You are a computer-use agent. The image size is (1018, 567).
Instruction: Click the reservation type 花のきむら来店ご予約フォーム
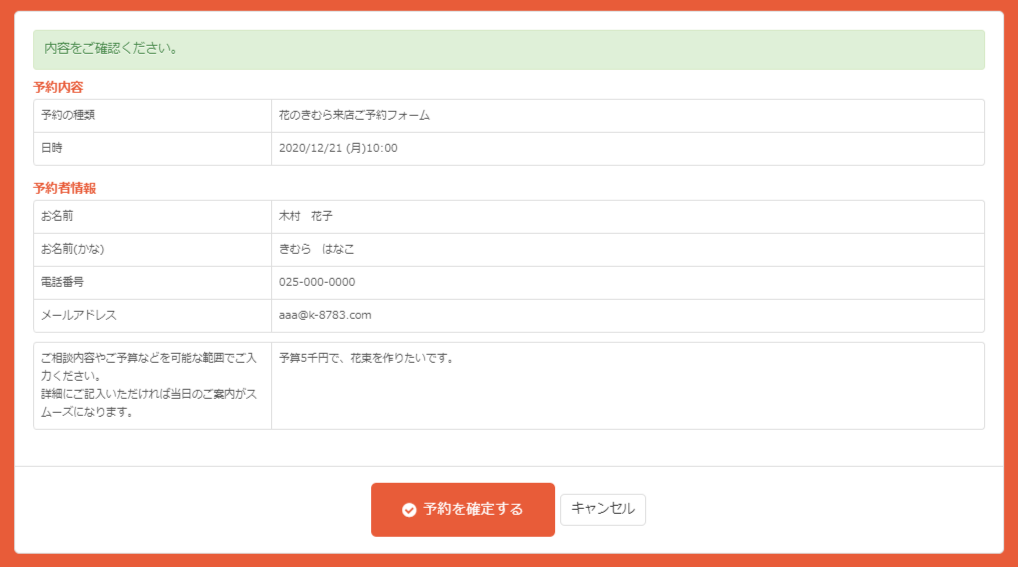click(354, 115)
